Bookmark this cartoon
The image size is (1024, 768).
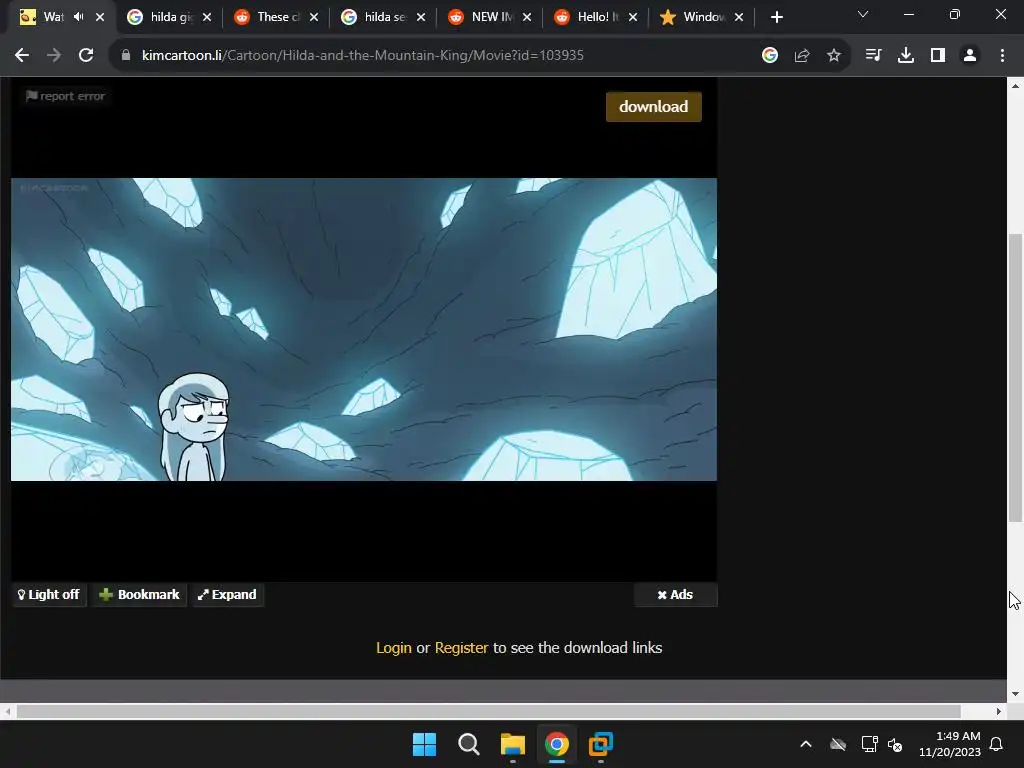click(139, 594)
